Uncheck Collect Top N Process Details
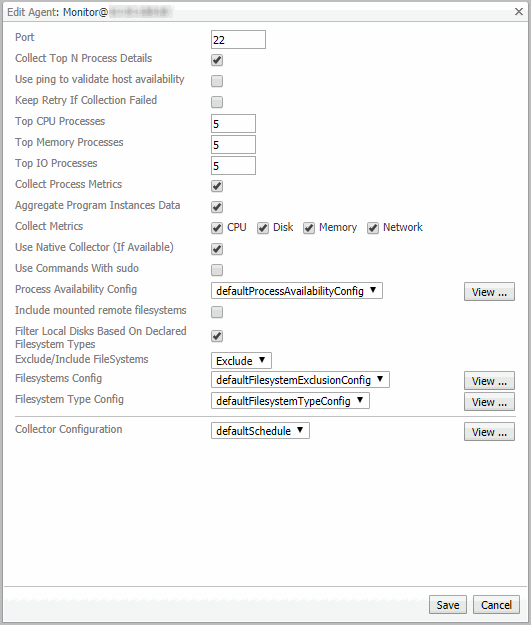The image size is (531, 625). click(x=217, y=60)
